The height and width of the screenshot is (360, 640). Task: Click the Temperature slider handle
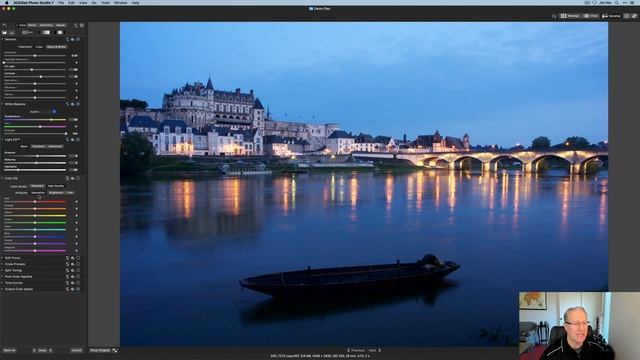point(51,120)
